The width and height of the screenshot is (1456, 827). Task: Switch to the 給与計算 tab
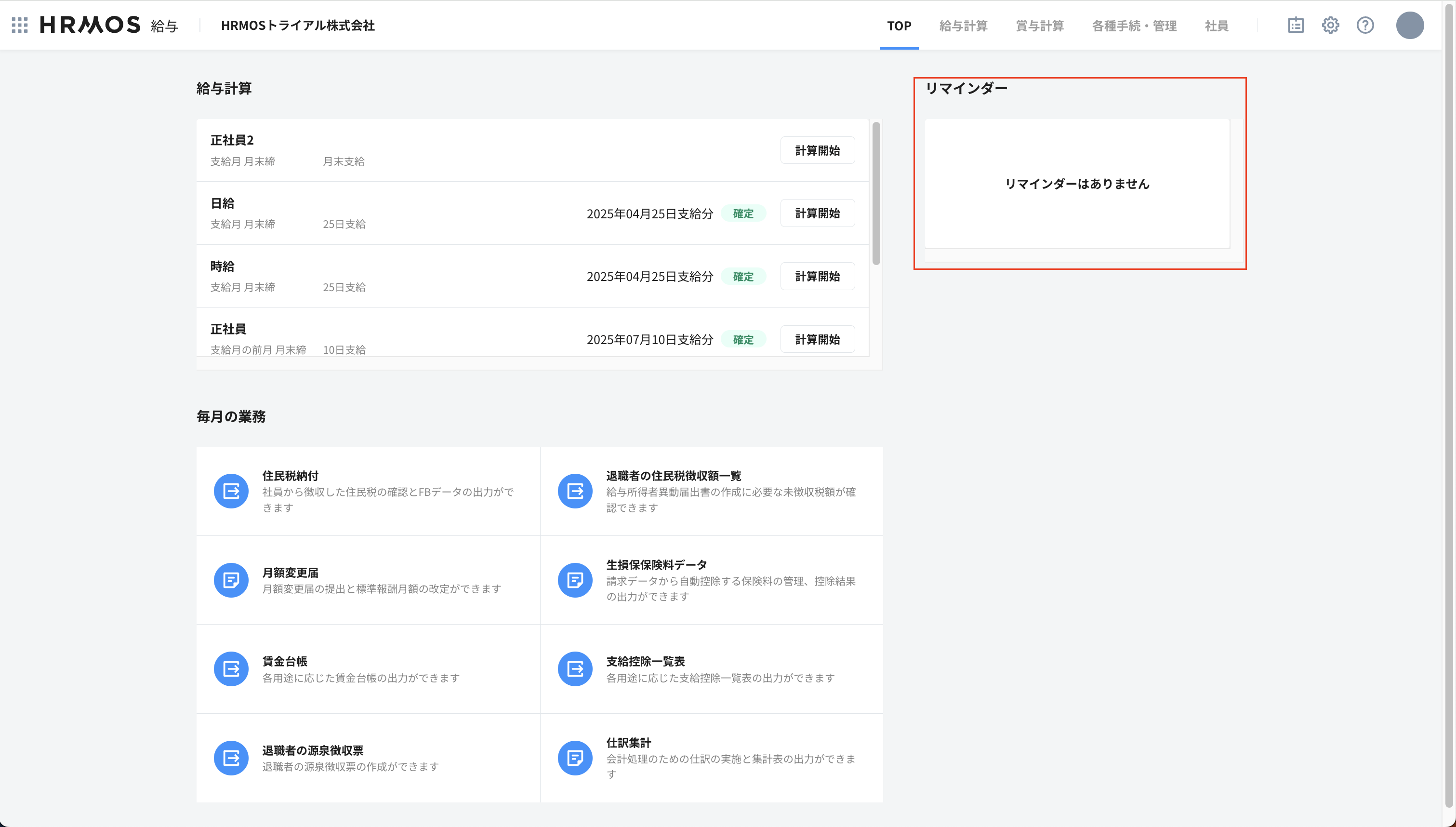(x=963, y=26)
